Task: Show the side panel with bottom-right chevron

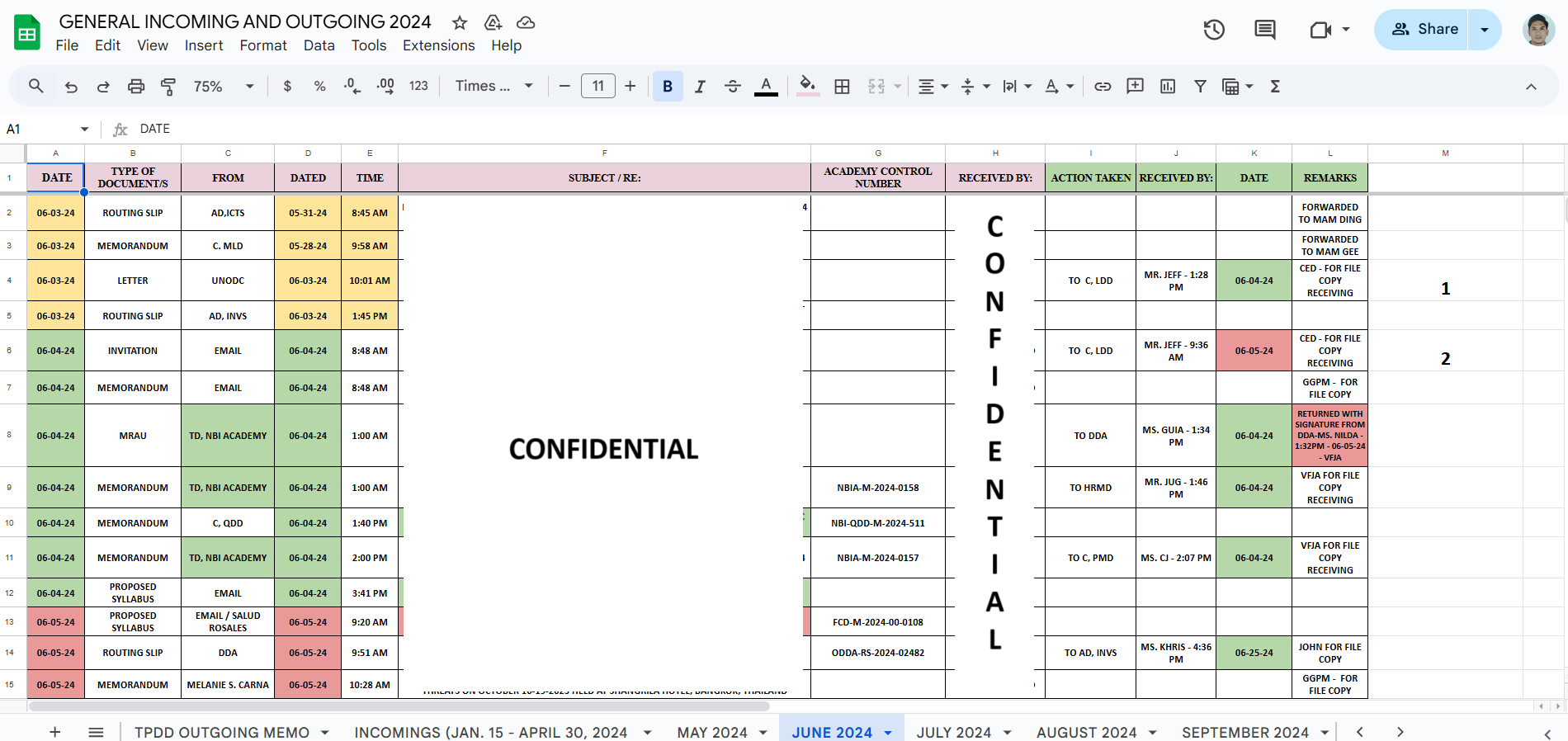Action: click(1547, 733)
